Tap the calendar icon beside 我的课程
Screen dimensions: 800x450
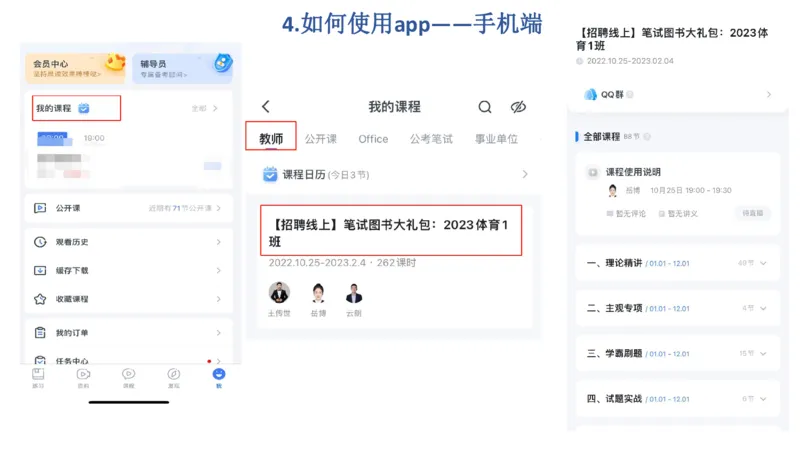click(84, 108)
